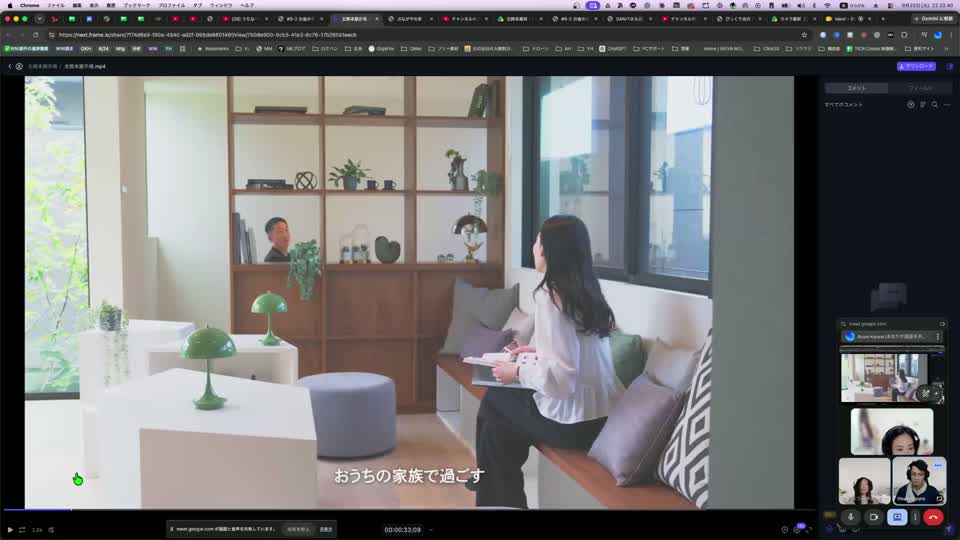Viewport: 960px width, 540px height.
Task: Toggle loop playback icon
Action: (x=22, y=530)
